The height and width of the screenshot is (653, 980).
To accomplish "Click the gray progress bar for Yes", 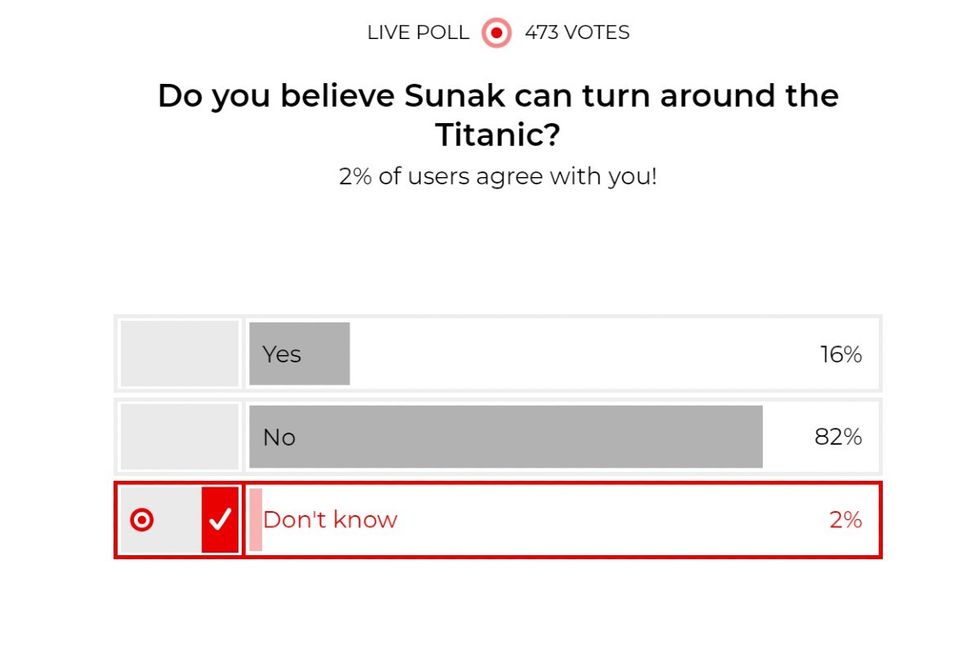I will pyautogui.click(x=298, y=353).
